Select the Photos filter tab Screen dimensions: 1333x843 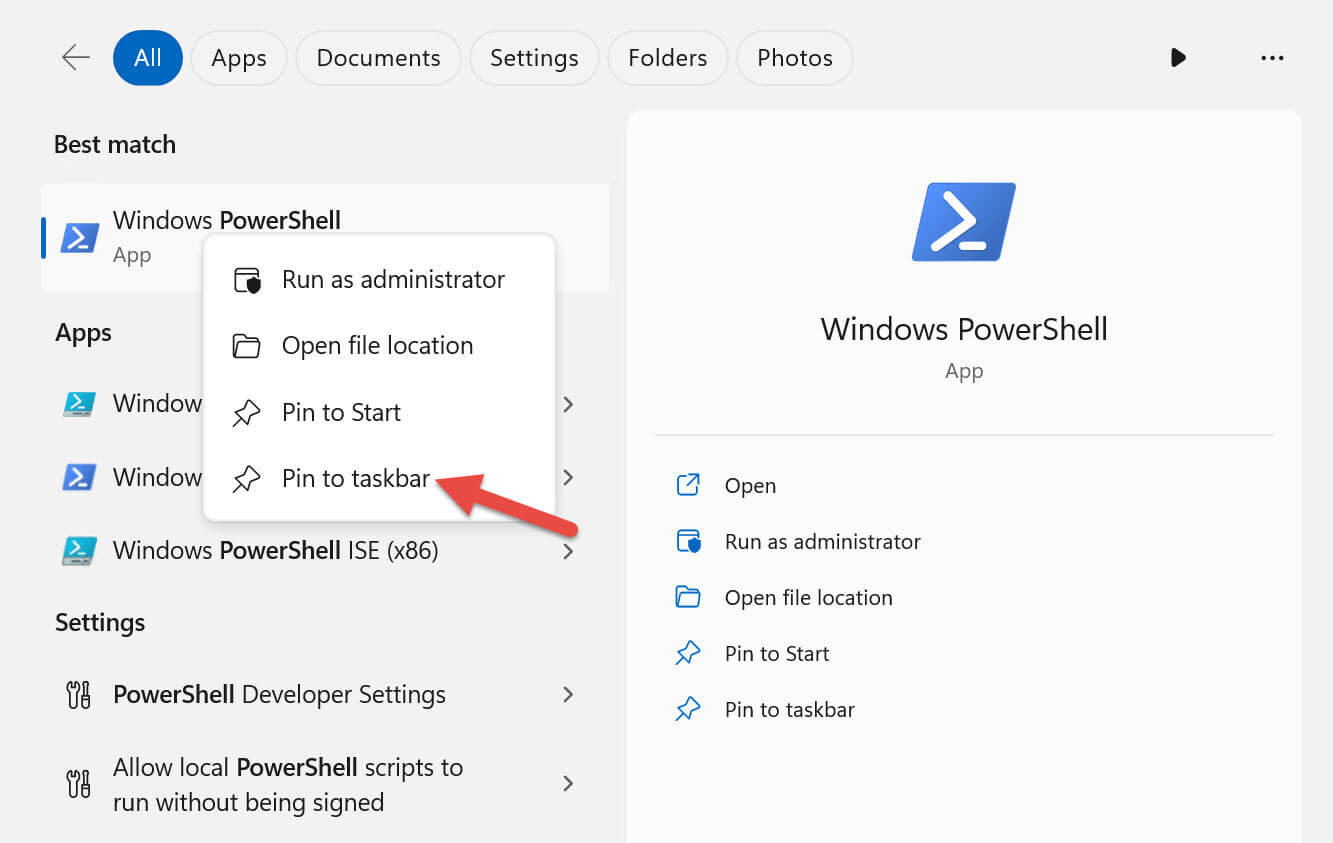click(794, 58)
